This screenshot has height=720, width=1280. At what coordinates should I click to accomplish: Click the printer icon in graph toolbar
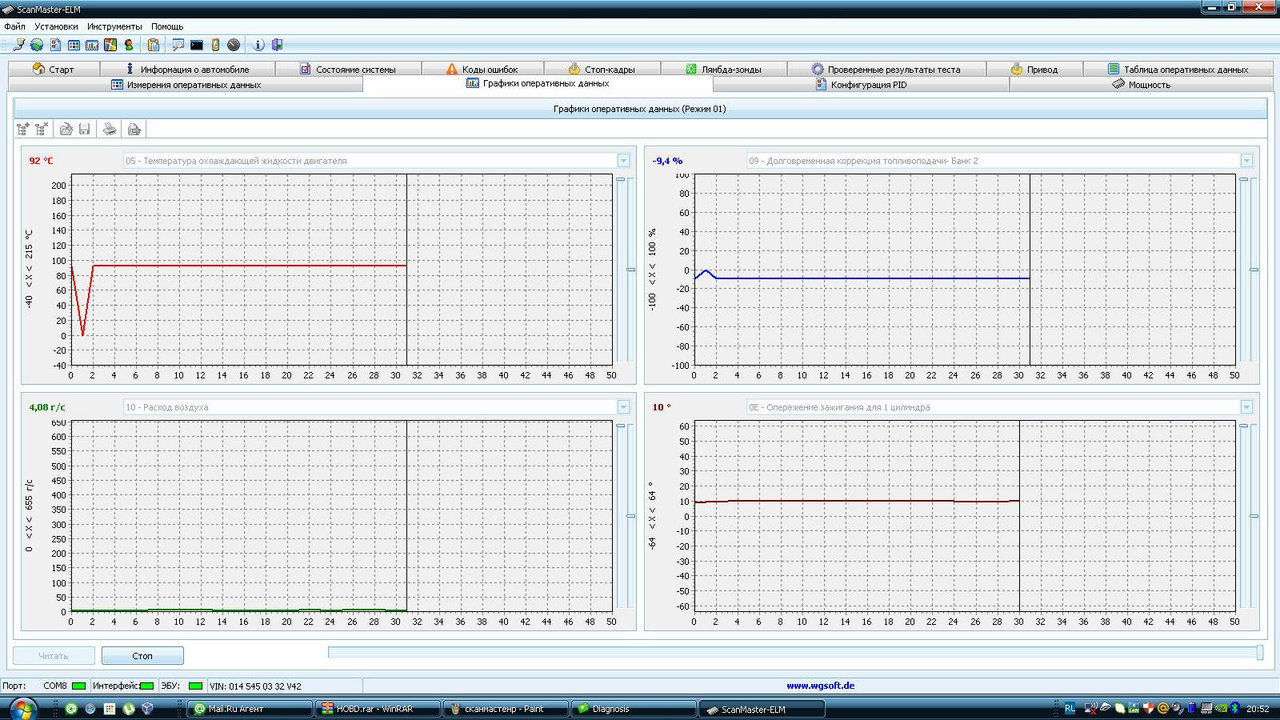click(x=110, y=129)
